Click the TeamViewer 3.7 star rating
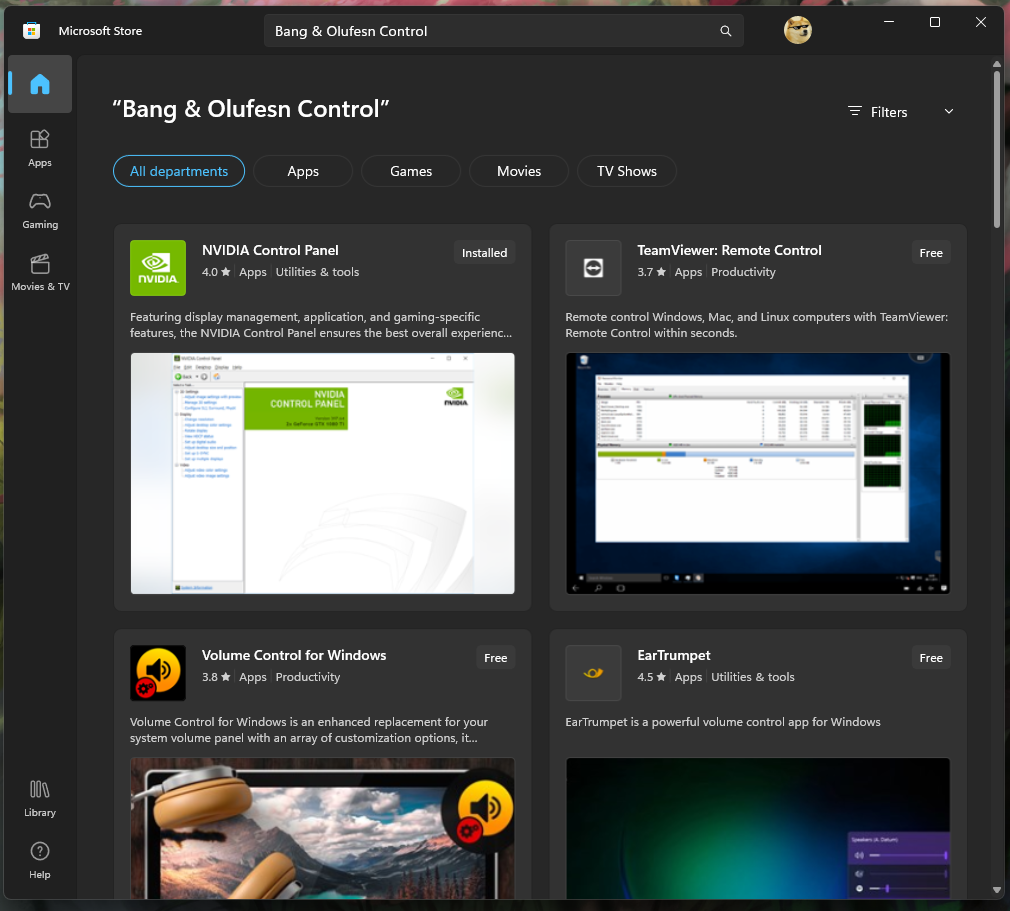Screen dimensions: 1010x911 pos(651,272)
